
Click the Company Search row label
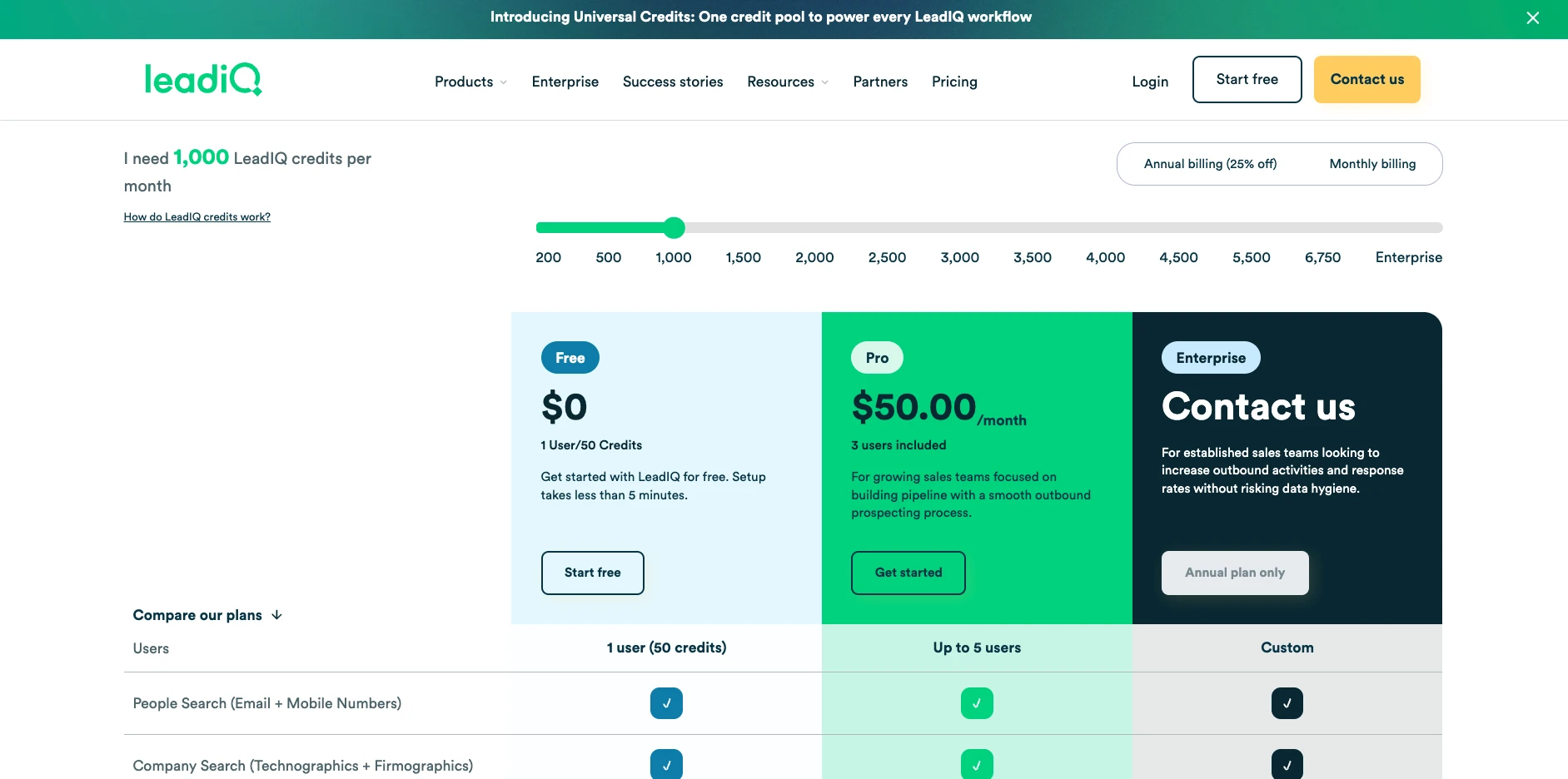(303, 766)
